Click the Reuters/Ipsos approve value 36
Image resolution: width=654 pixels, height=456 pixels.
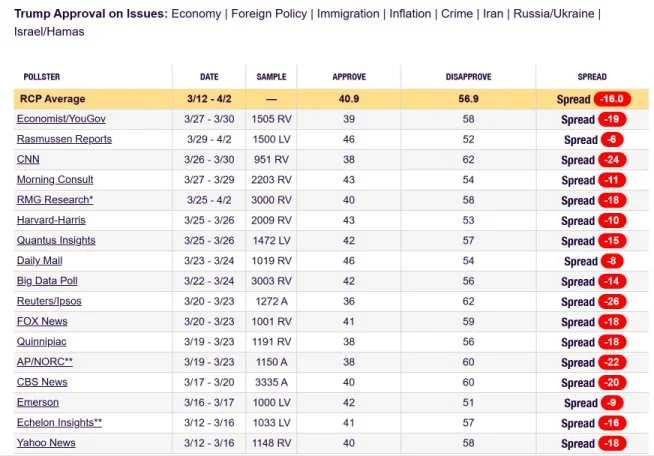[x=349, y=301]
